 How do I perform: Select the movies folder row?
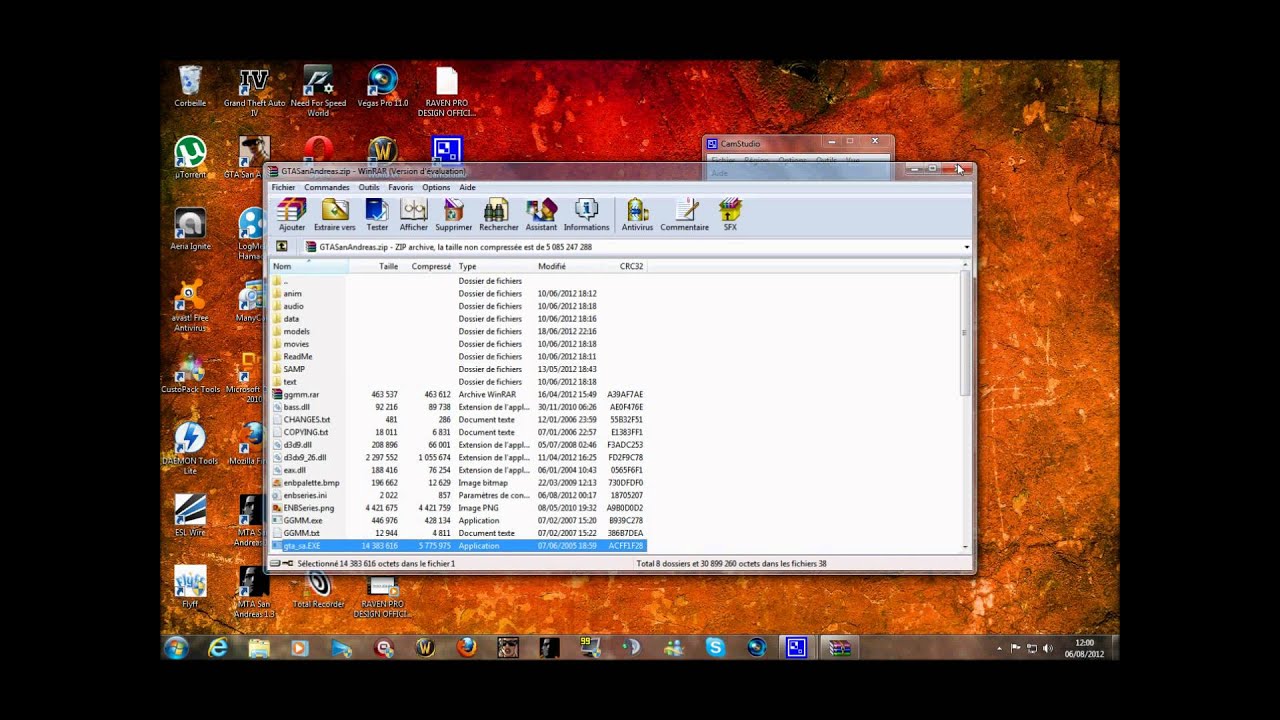tap(458, 344)
